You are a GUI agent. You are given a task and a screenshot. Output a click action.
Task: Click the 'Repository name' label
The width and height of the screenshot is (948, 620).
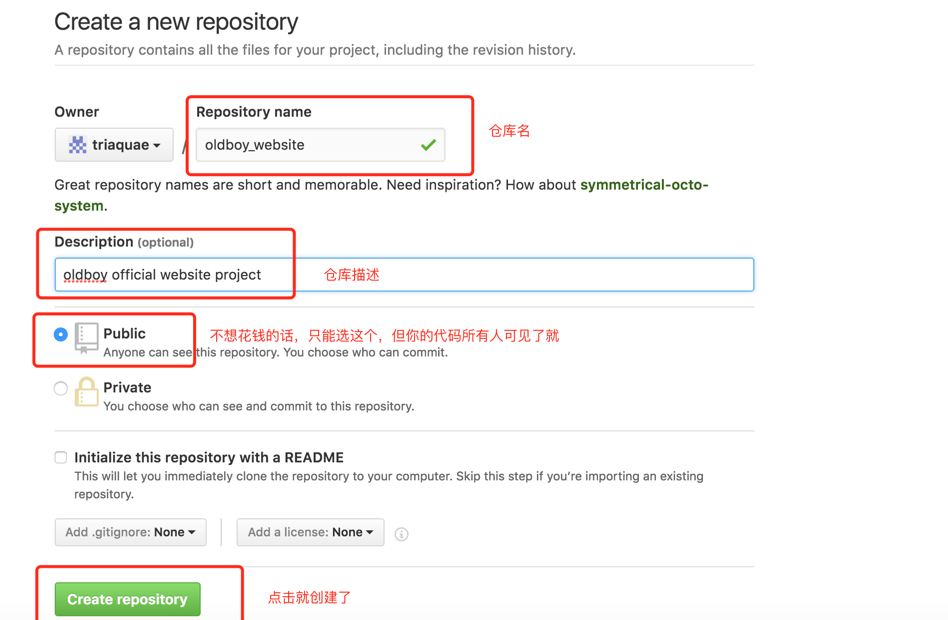coord(253,112)
